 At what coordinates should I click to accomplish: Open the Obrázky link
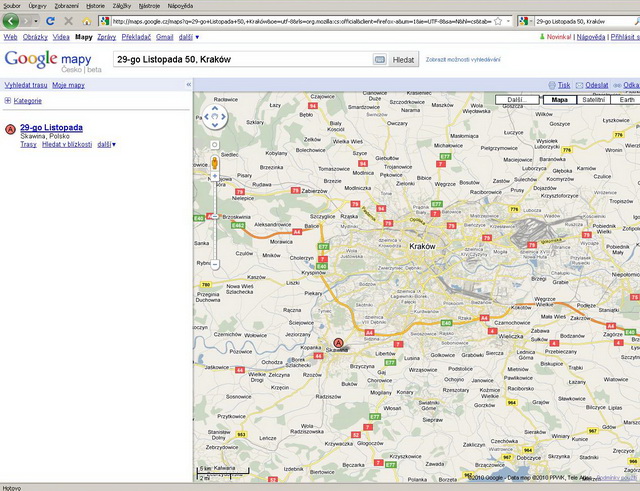pos(35,37)
